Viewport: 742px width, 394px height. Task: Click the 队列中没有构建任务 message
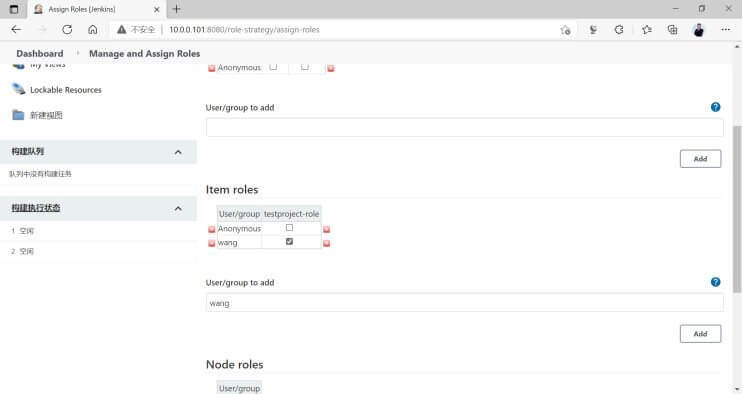point(40,174)
